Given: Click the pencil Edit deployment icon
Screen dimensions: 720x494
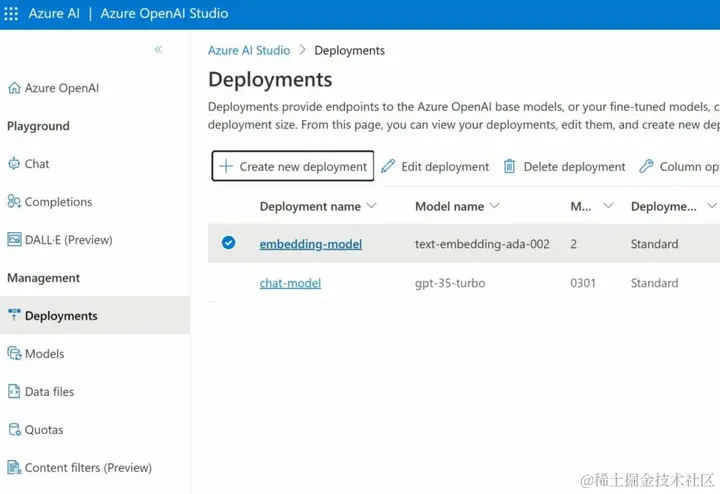Looking at the screenshot, I should (x=388, y=166).
